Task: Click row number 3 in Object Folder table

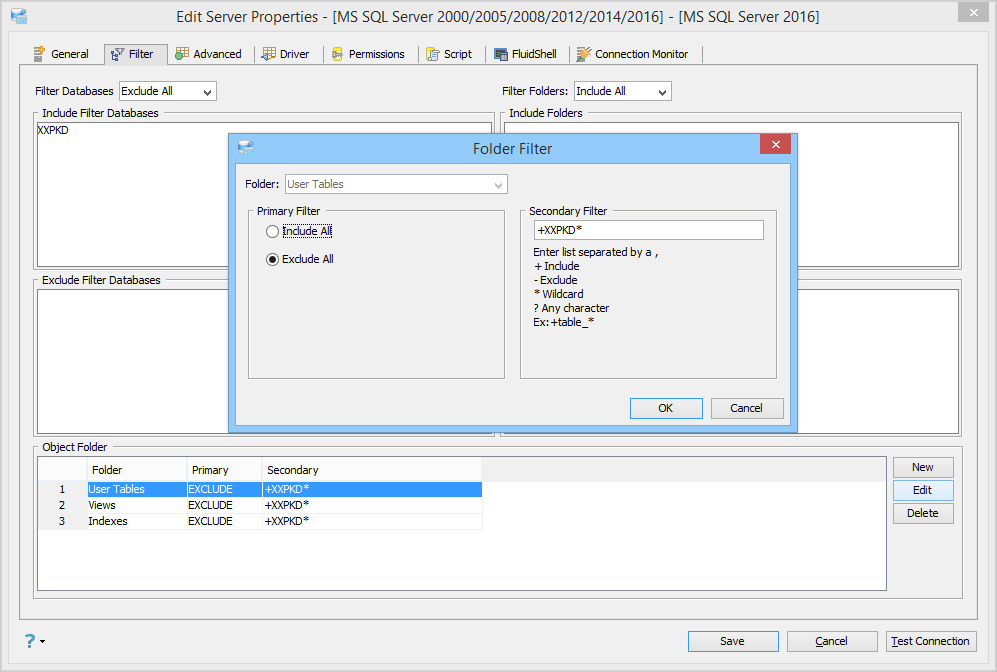Action: pos(62,521)
